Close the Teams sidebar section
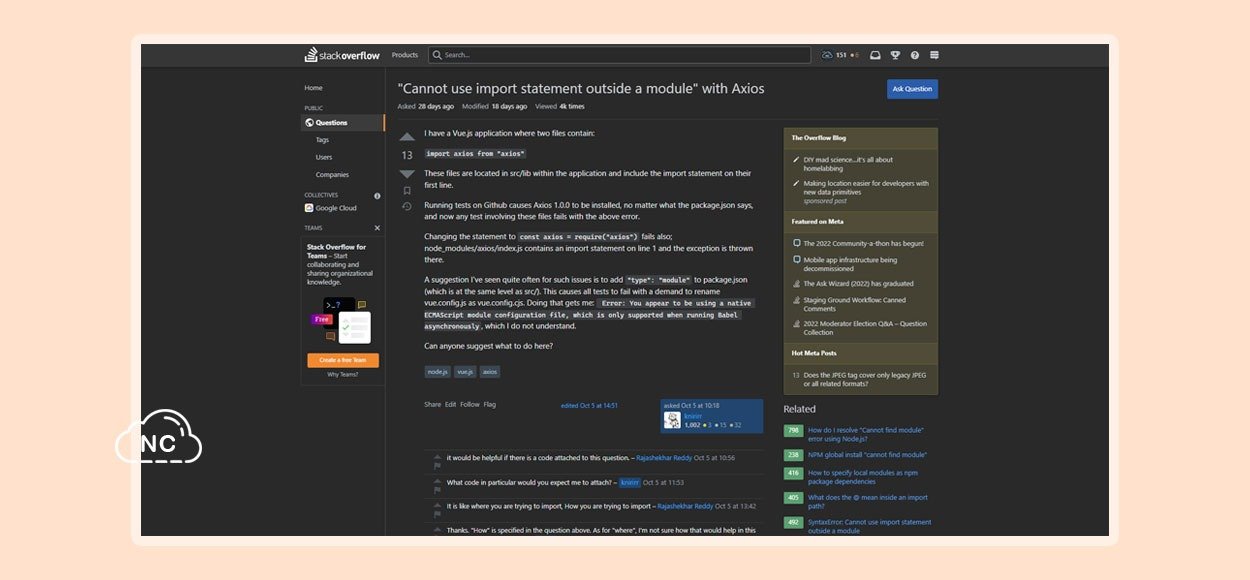1250x580 pixels. (377, 228)
